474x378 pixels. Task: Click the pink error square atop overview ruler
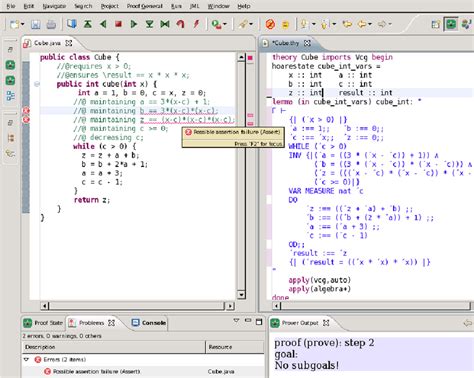tap(250, 58)
